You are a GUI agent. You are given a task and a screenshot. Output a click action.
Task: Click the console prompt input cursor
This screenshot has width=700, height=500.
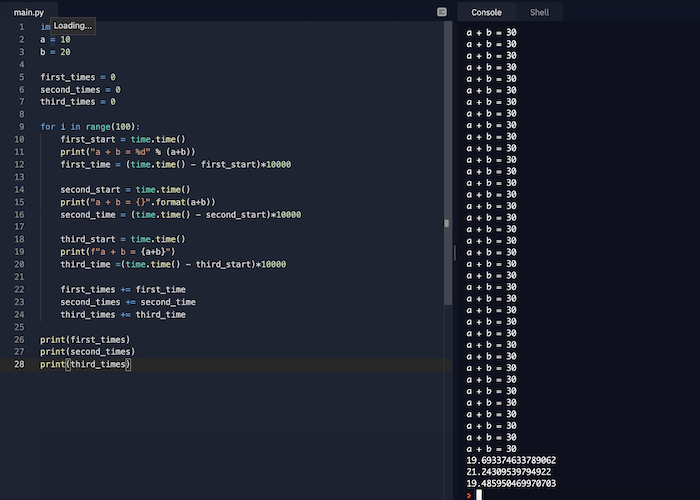(x=479, y=495)
